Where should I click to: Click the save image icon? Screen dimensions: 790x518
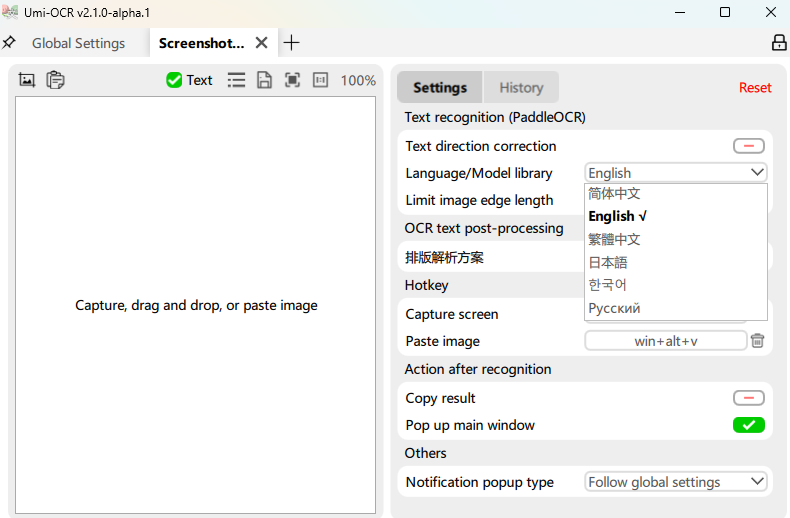pos(264,80)
